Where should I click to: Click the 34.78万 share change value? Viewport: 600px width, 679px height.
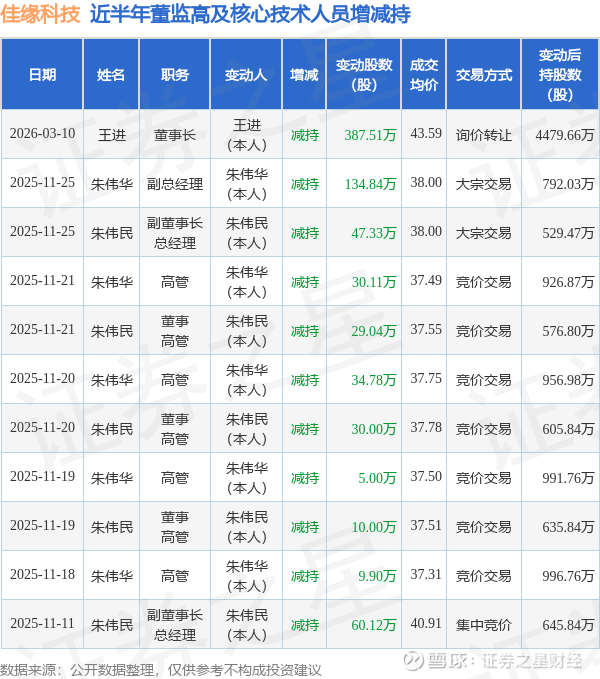pyautogui.click(x=374, y=380)
